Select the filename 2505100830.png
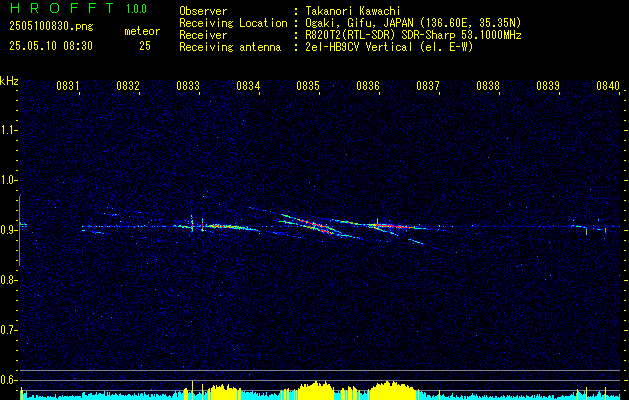Screen dimensions: 629x400 (51, 26)
